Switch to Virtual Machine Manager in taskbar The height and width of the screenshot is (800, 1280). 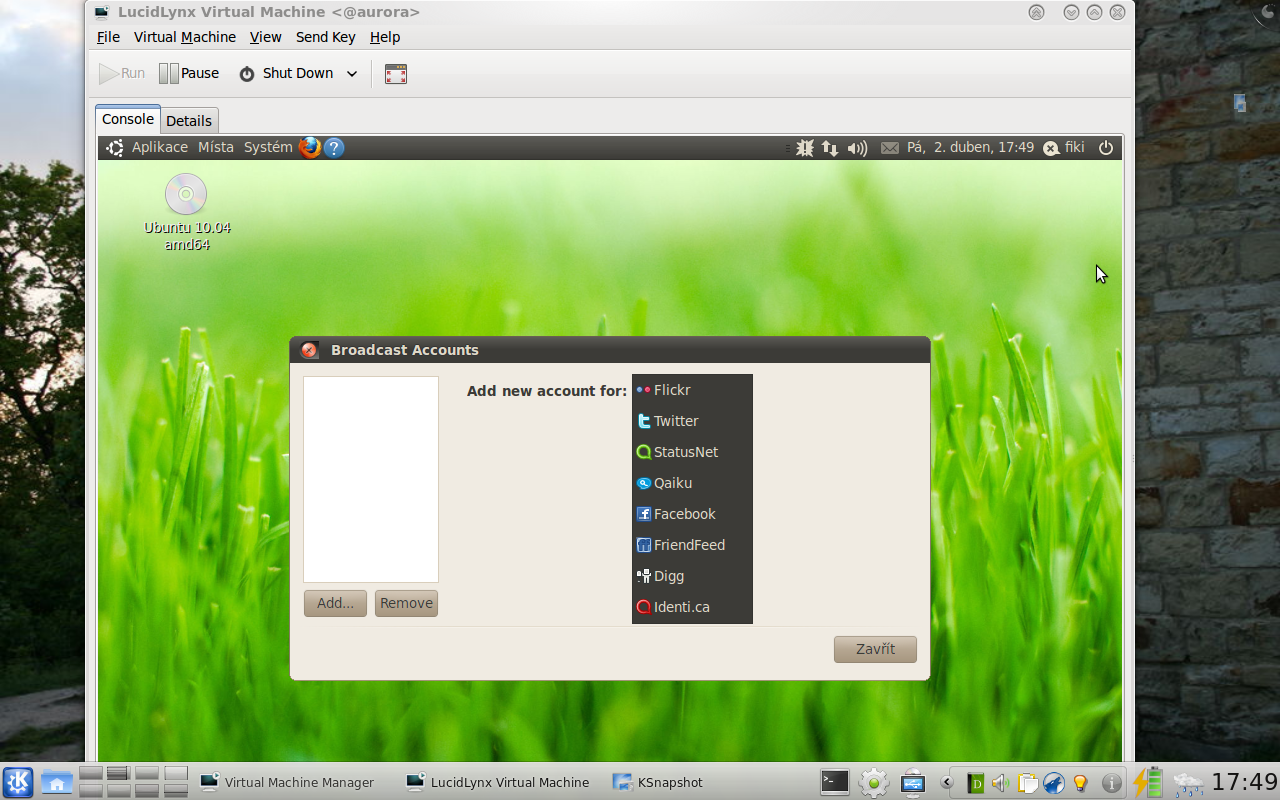tap(288, 782)
